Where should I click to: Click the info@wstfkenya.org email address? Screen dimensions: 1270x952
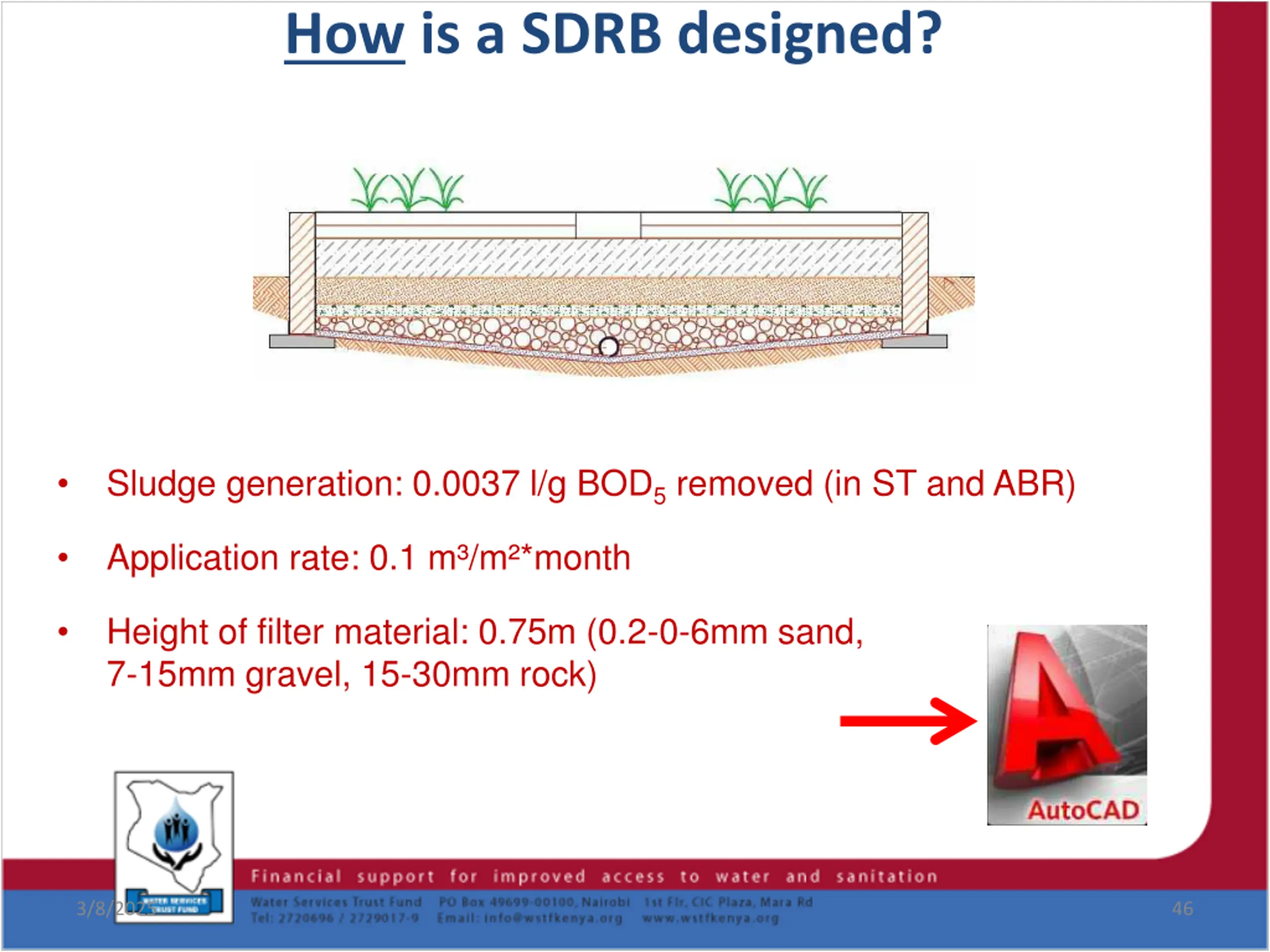pos(554,918)
